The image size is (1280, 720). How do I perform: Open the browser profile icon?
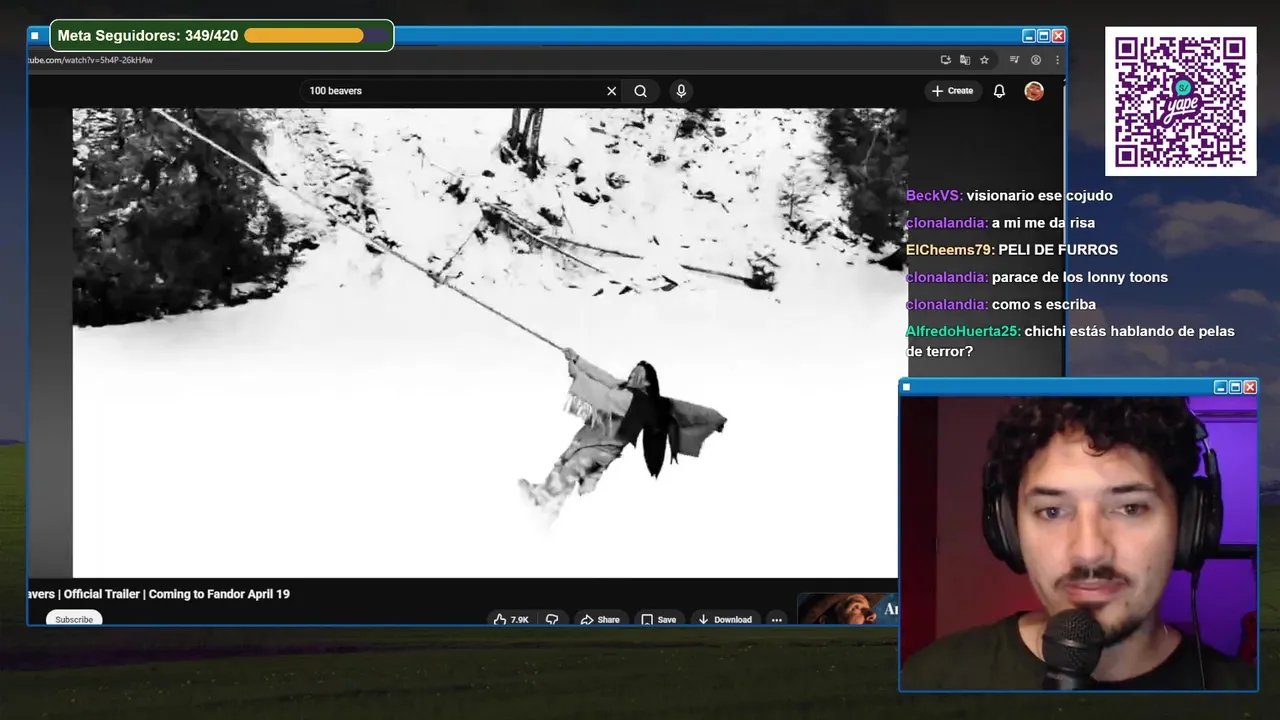1036,60
